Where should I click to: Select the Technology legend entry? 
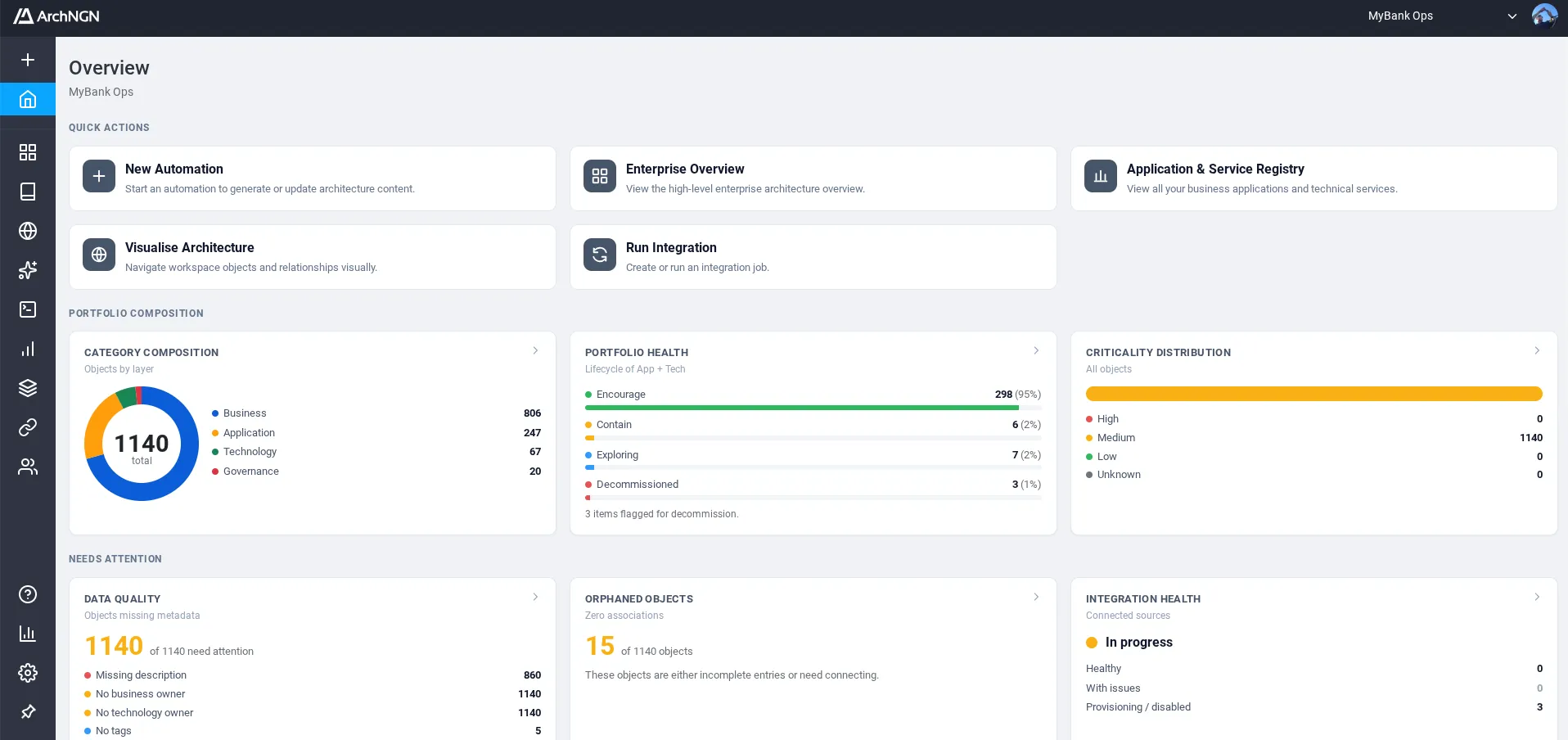click(376, 452)
